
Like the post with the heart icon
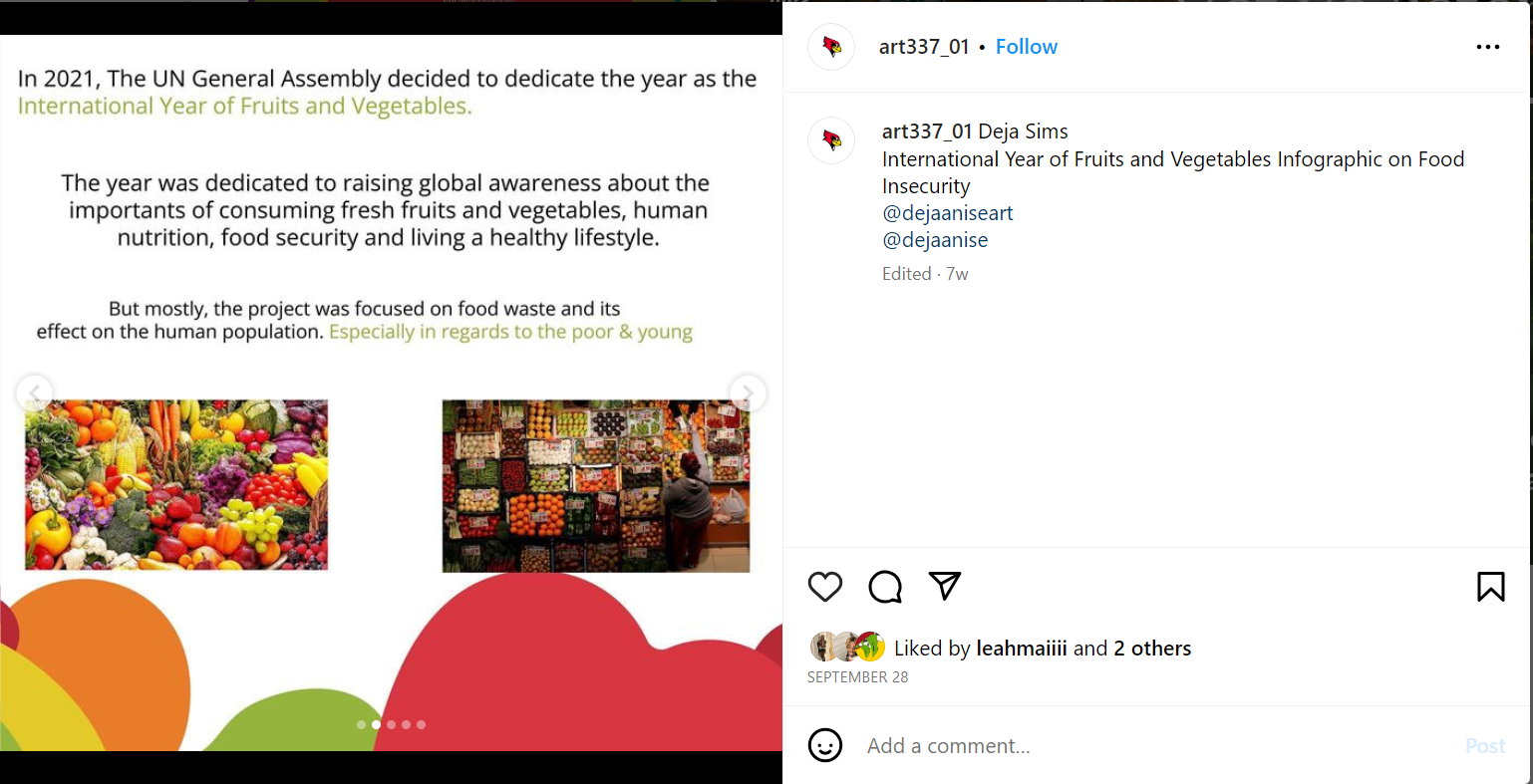pos(825,587)
